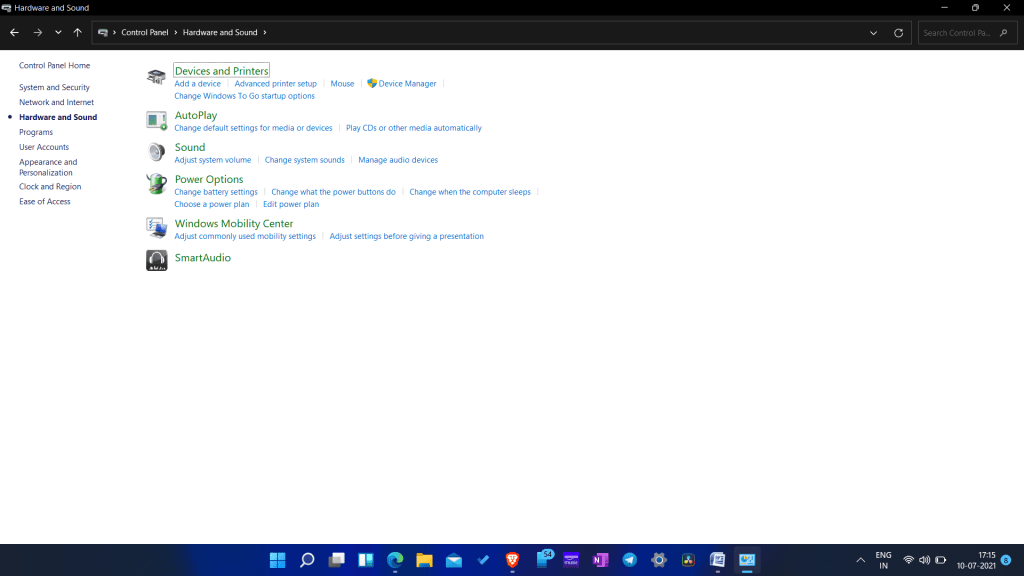Open the Windows Mobility Center icon
The width and height of the screenshot is (1024, 576).
[x=156, y=228]
